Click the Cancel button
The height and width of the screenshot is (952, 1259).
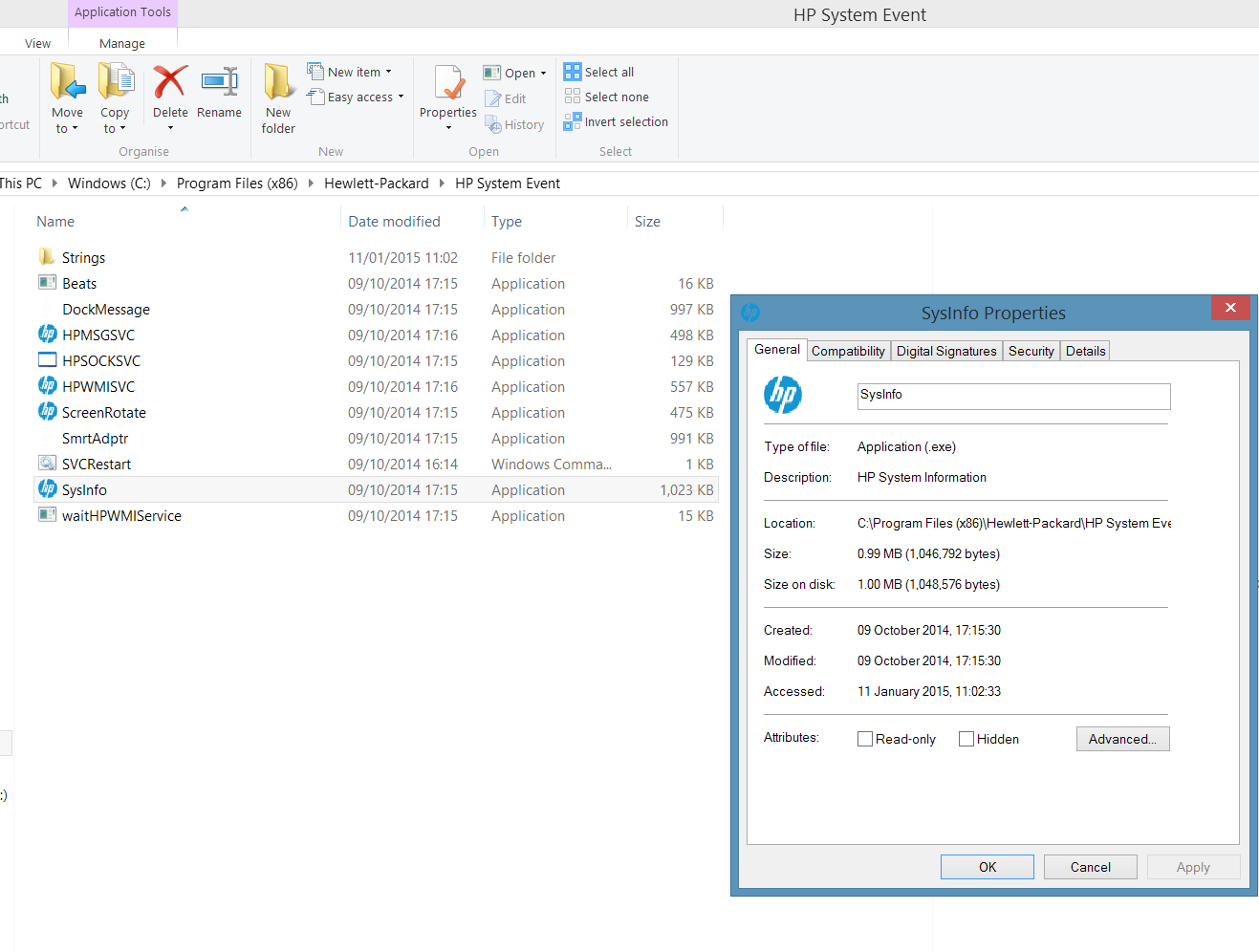coord(1091,867)
